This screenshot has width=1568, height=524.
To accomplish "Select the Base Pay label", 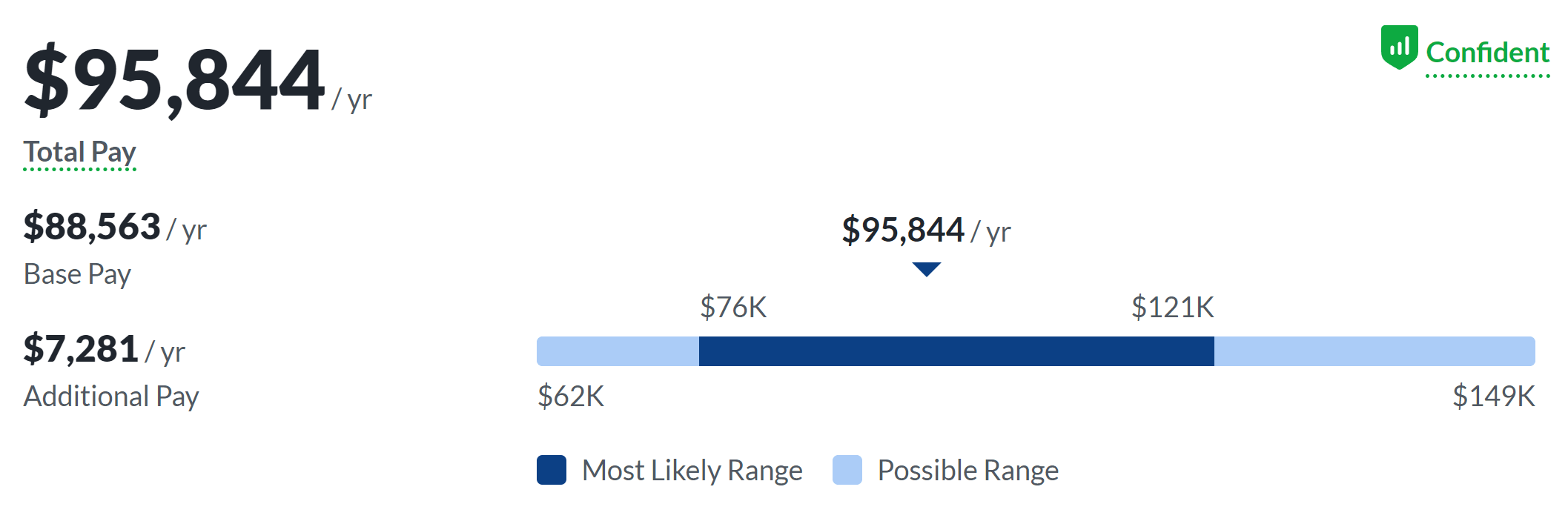I will click(78, 274).
